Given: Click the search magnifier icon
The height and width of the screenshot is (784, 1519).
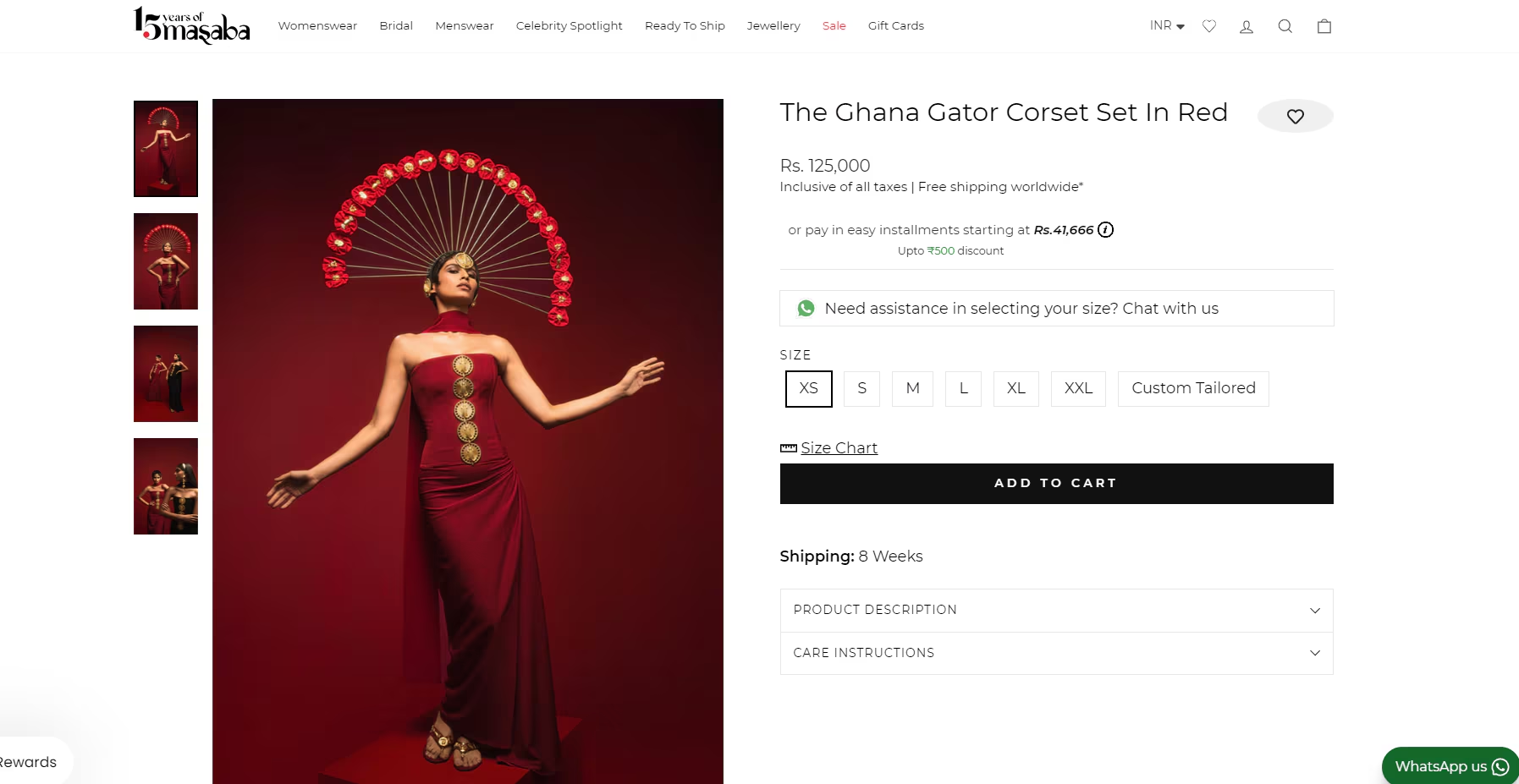Looking at the screenshot, I should click(1285, 26).
